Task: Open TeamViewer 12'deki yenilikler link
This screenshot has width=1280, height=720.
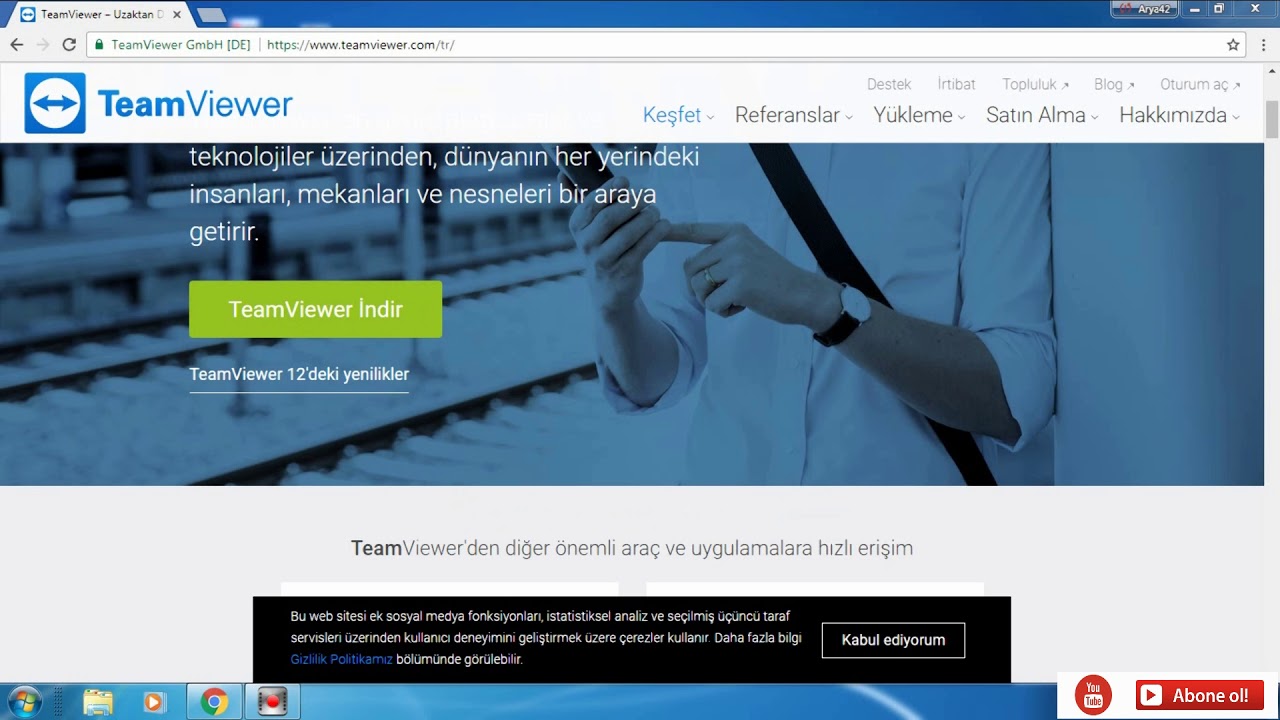Action: click(299, 374)
